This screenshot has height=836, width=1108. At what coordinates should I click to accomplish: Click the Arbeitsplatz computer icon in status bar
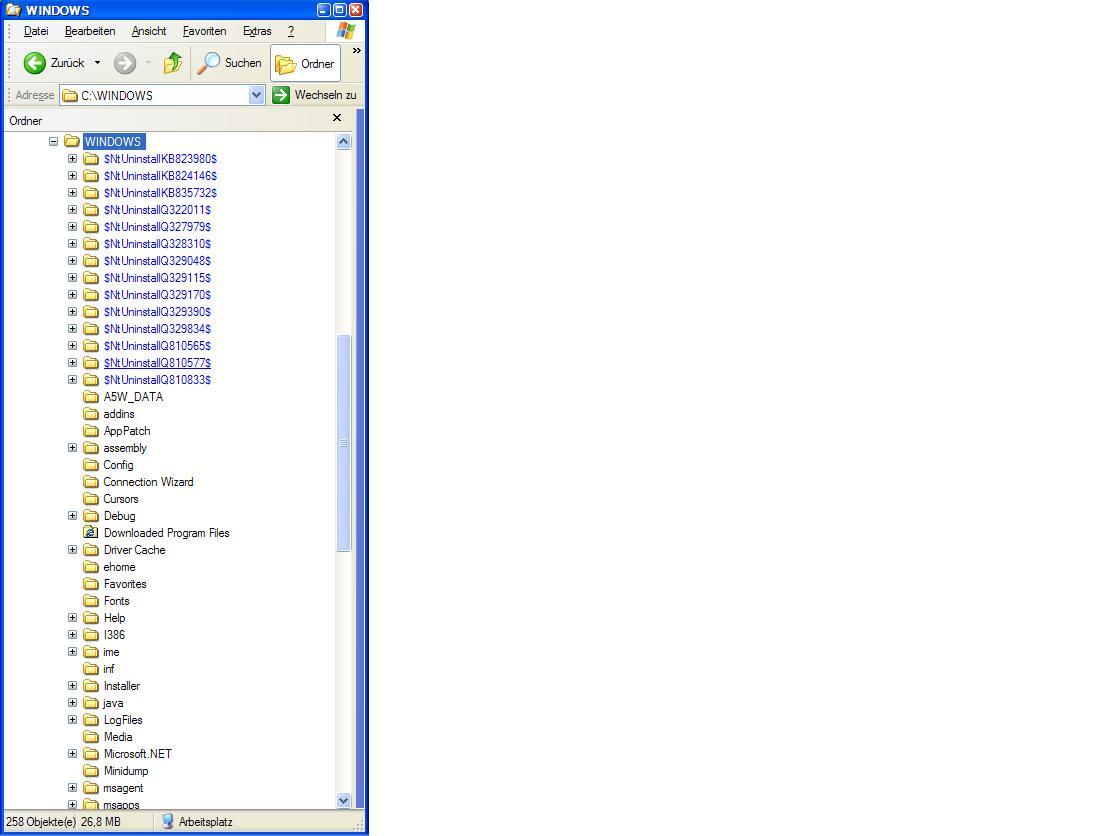pos(167,821)
